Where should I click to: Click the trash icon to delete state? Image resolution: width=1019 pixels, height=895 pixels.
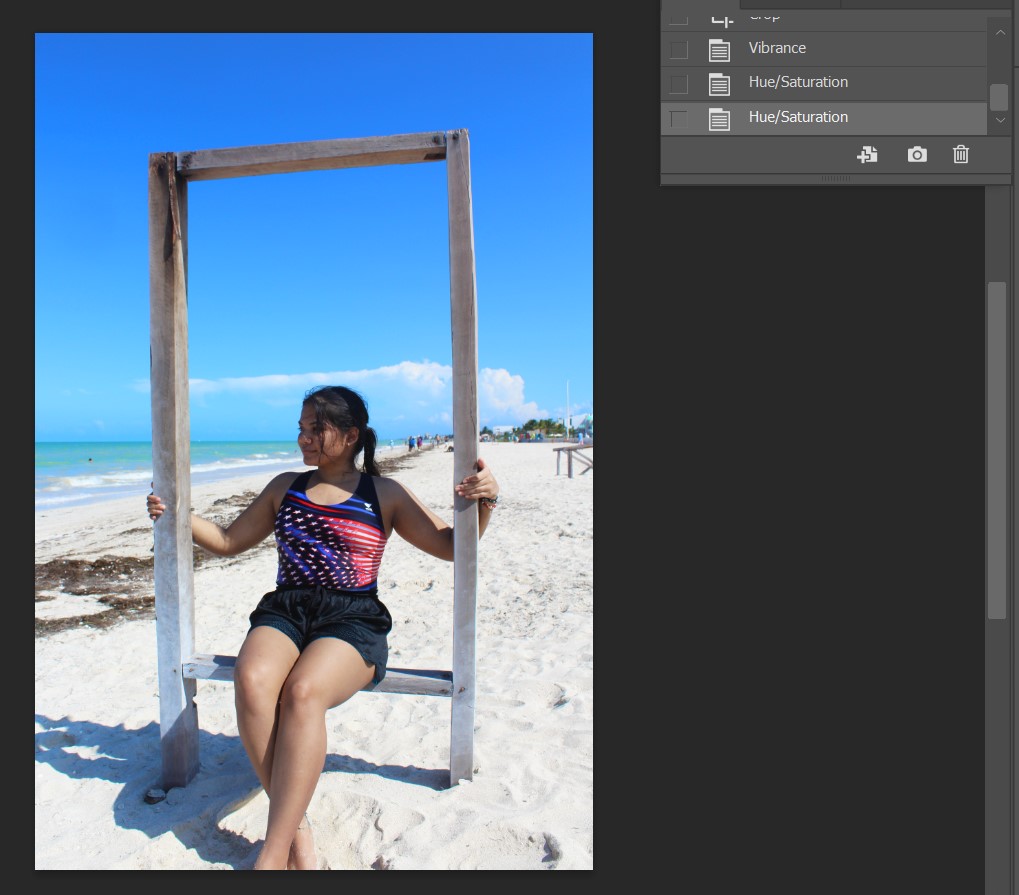coord(960,154)
